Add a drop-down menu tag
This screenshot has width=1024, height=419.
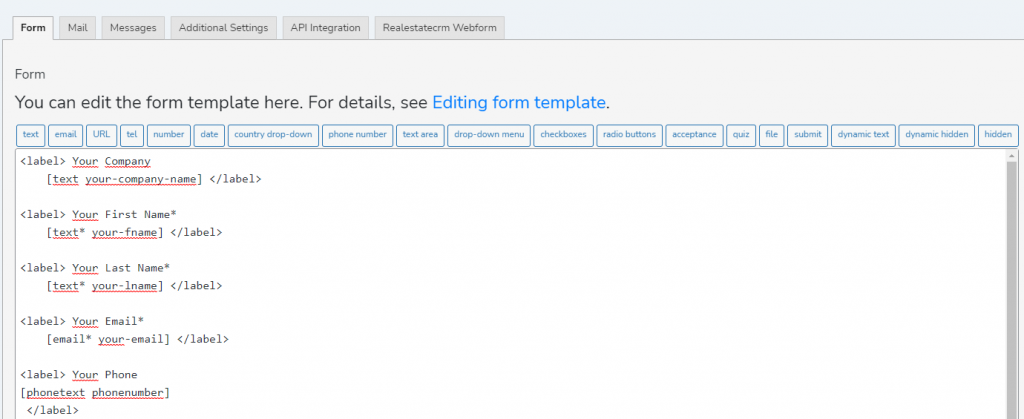point(488,135)
